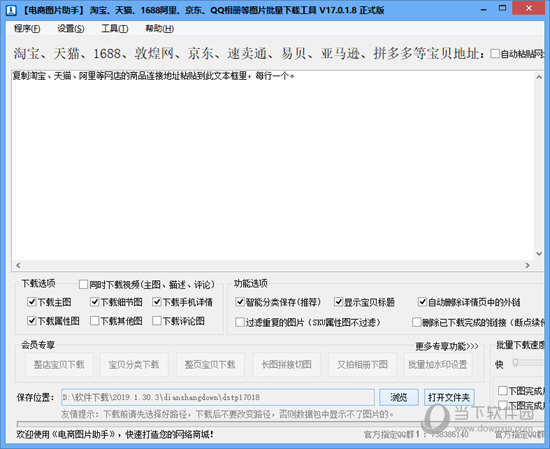The width and height of the screenshot is (550, 449).
Task: Check the 下载其他图 option
Action: tap(94, 321)
